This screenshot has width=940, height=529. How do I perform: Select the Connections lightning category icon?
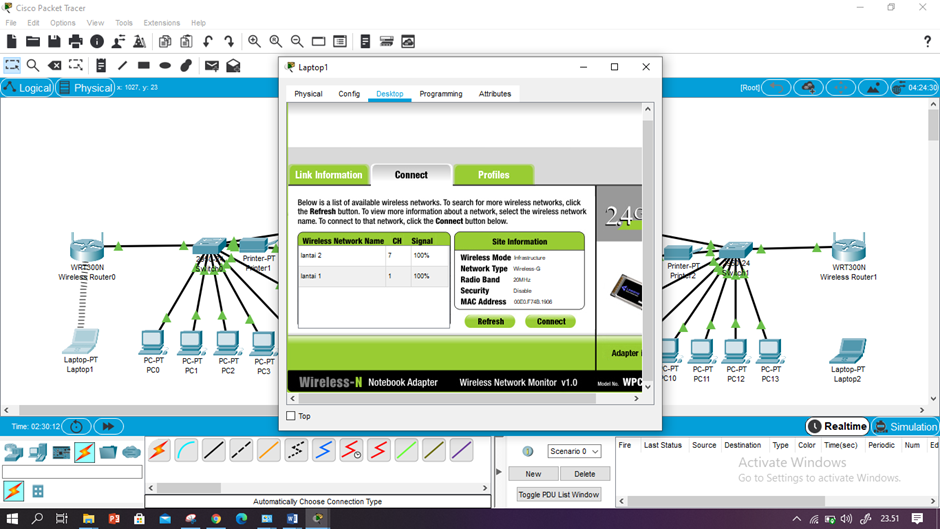click(85, 452)
